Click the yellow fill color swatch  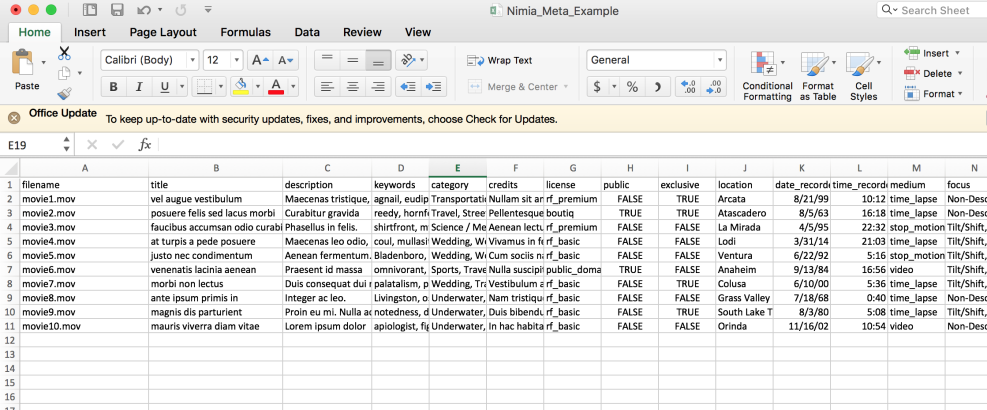240,87
